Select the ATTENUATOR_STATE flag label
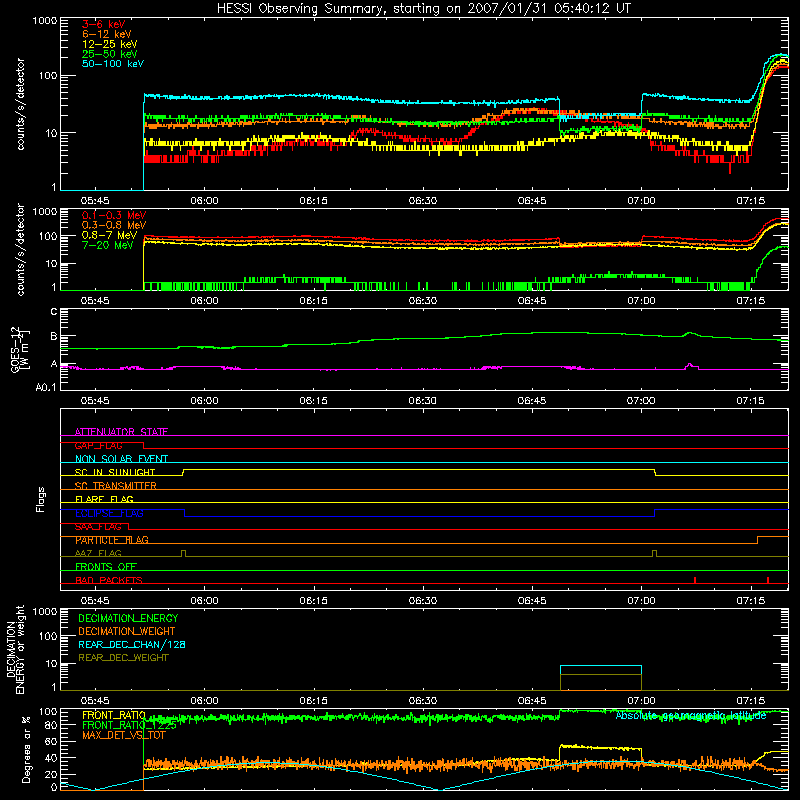Image resolution: width=800 pixels, height=800 pixels. 121,432
